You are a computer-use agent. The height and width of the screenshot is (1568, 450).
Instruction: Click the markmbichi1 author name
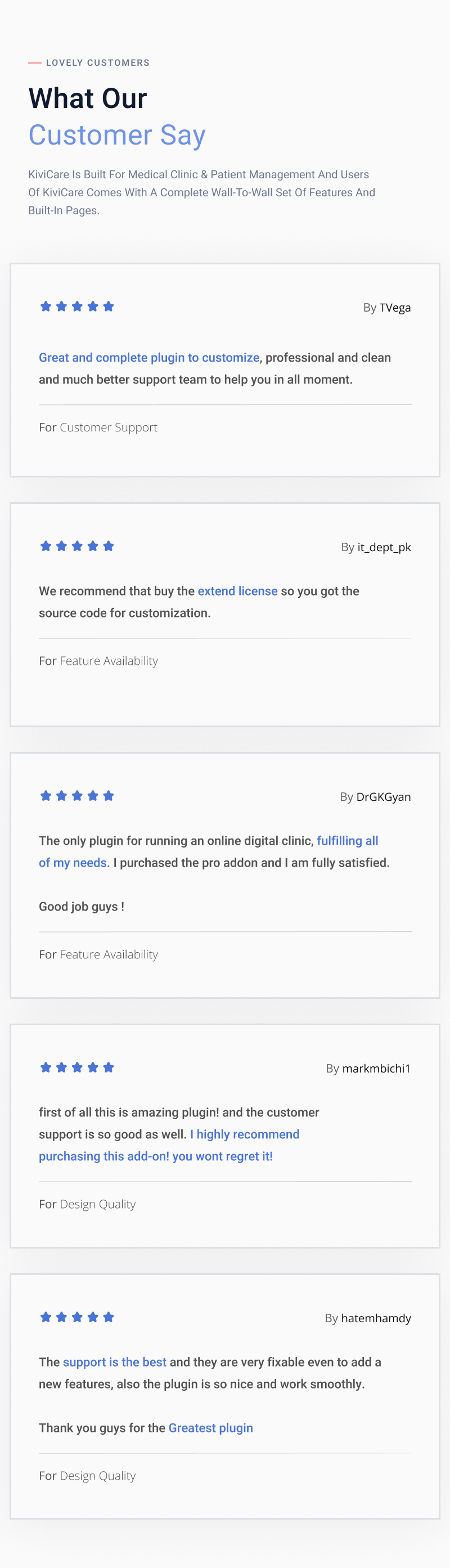[376, 1068]
